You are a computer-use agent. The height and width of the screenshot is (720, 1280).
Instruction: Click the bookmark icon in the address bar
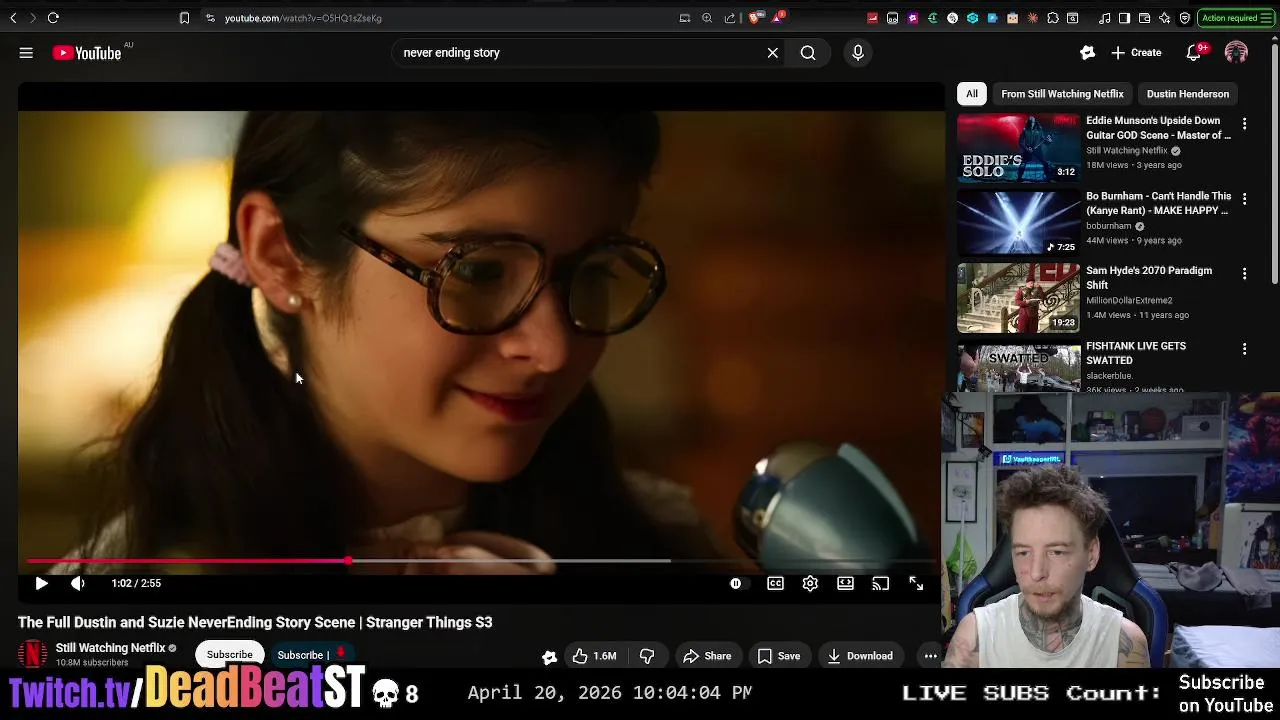click(x=184, y=18)
